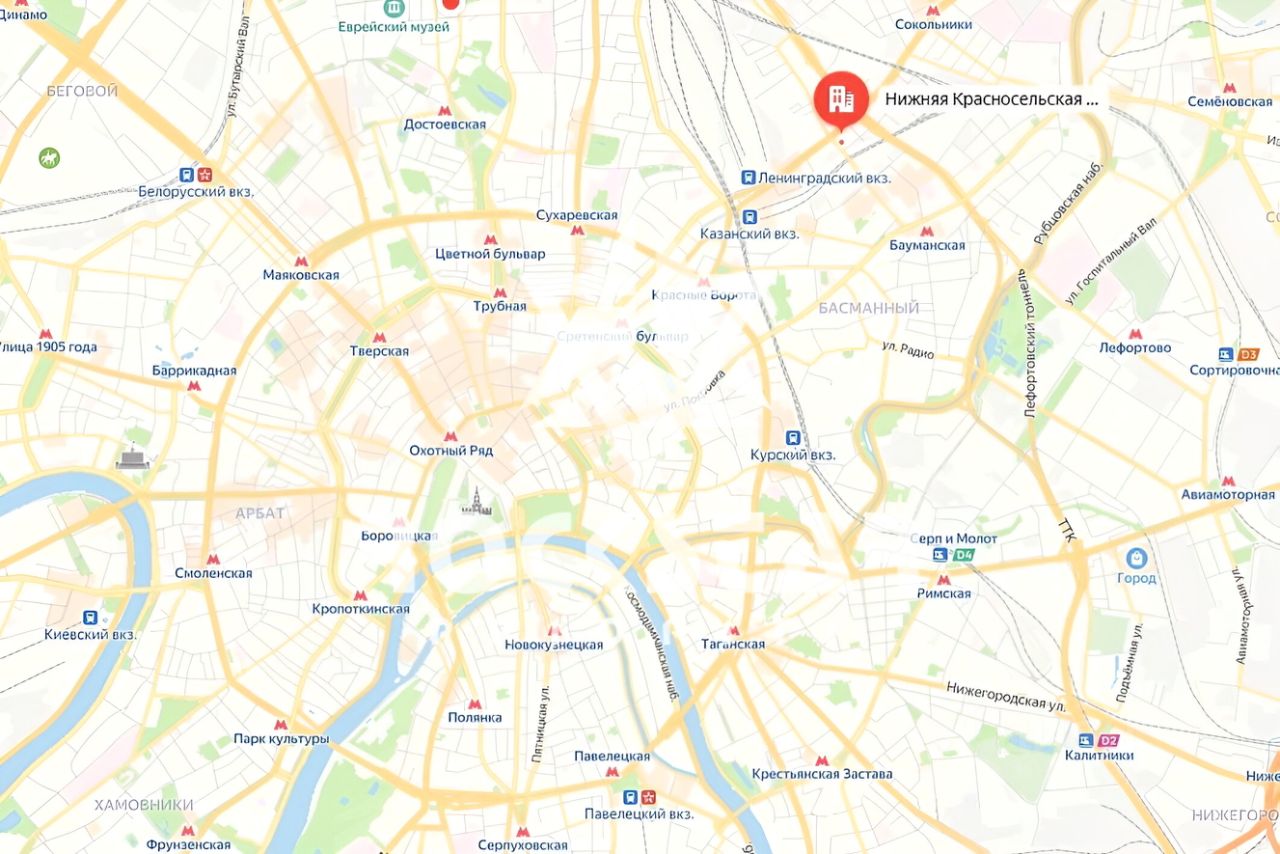Select the Киевский вкз. station icon
This screenshot has height=854, width=1280.
(90, 617)
